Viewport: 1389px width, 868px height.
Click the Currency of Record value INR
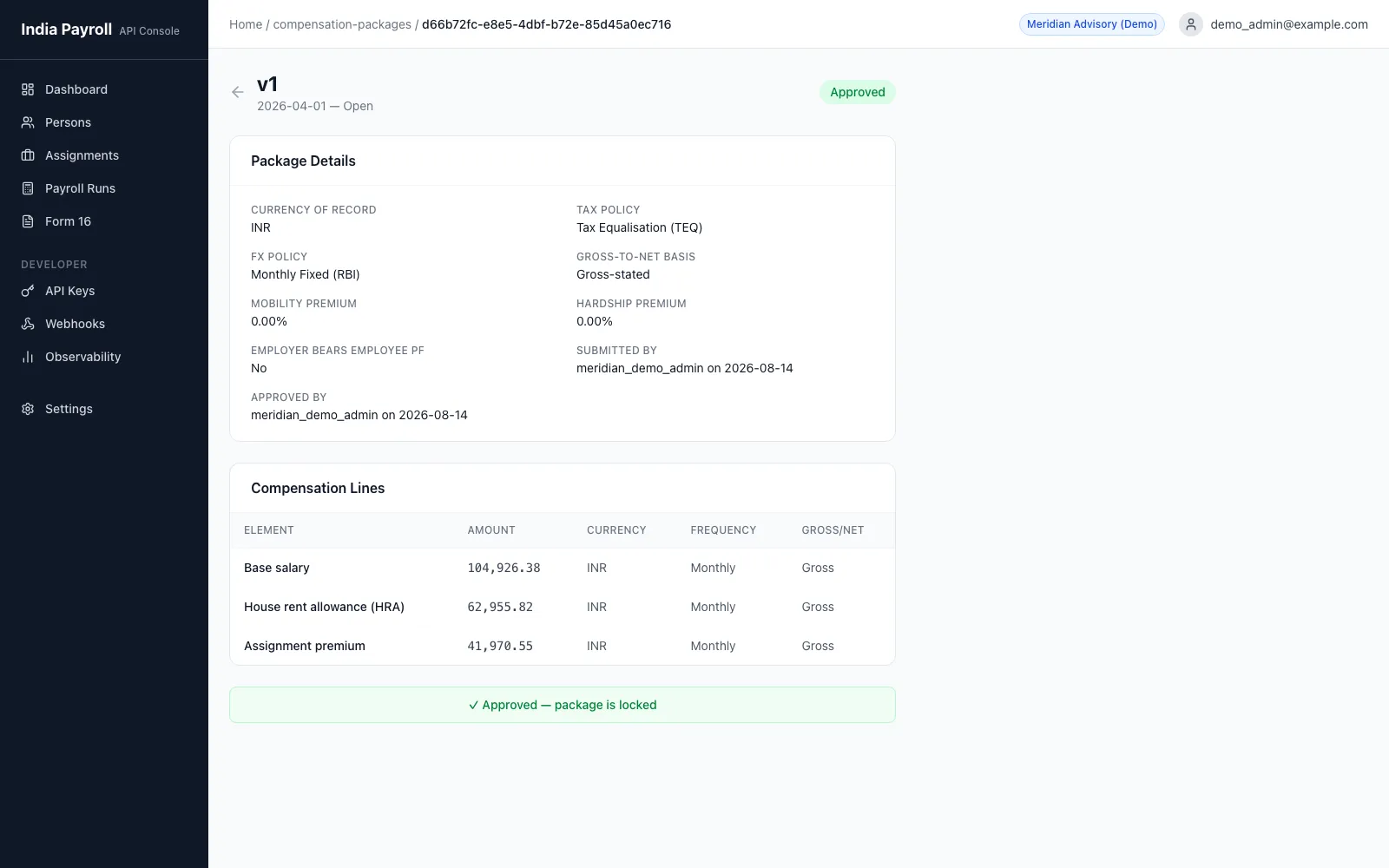point(260,227)
